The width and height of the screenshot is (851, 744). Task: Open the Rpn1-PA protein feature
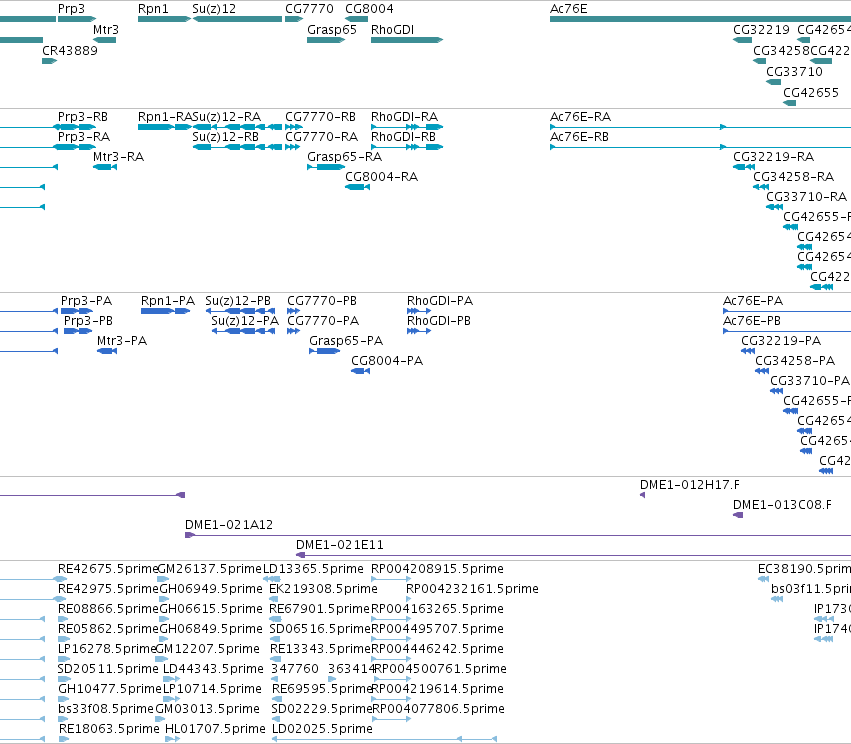(166, 311)
